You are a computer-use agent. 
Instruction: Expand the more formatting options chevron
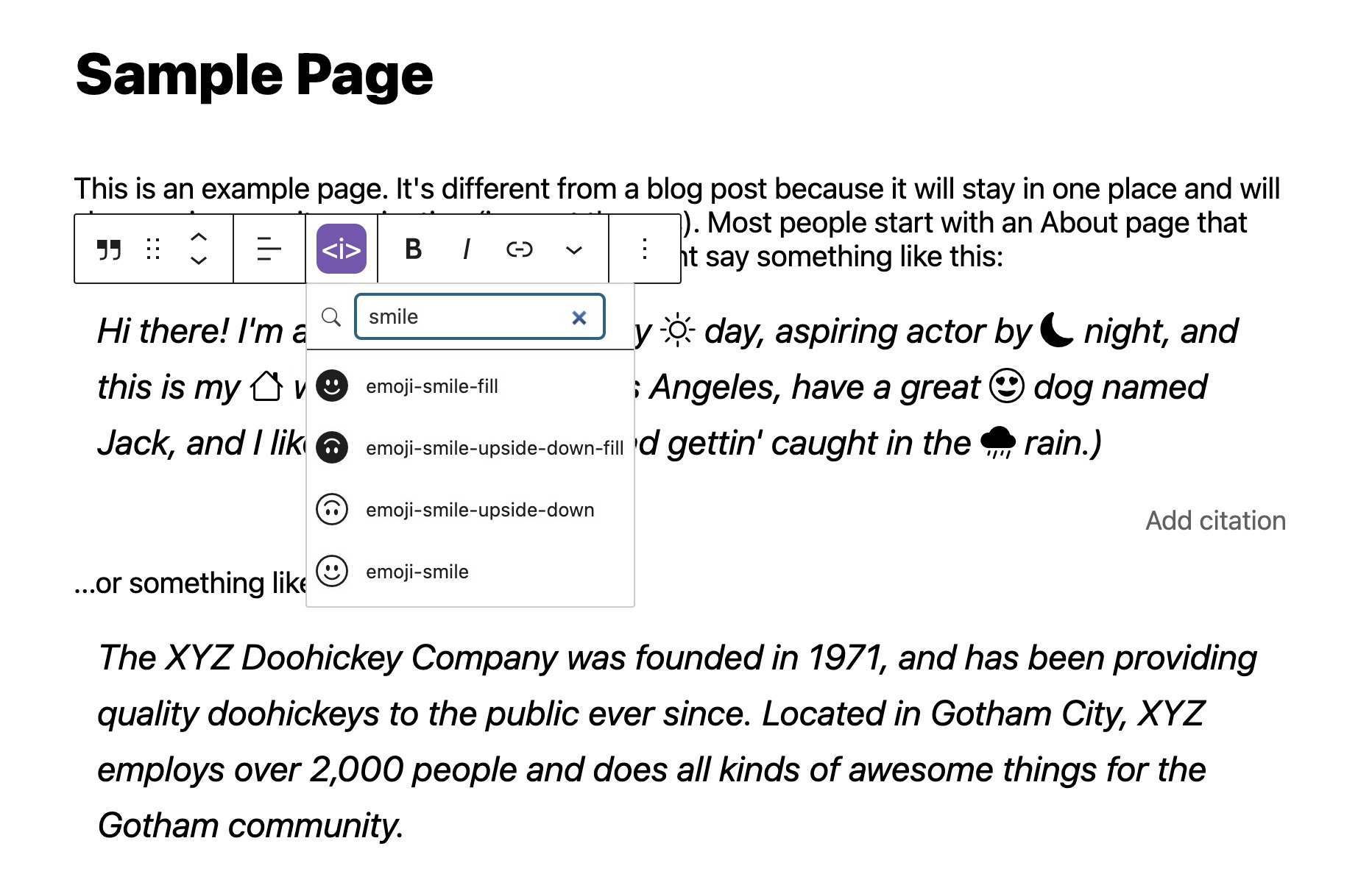coord(574,250)
